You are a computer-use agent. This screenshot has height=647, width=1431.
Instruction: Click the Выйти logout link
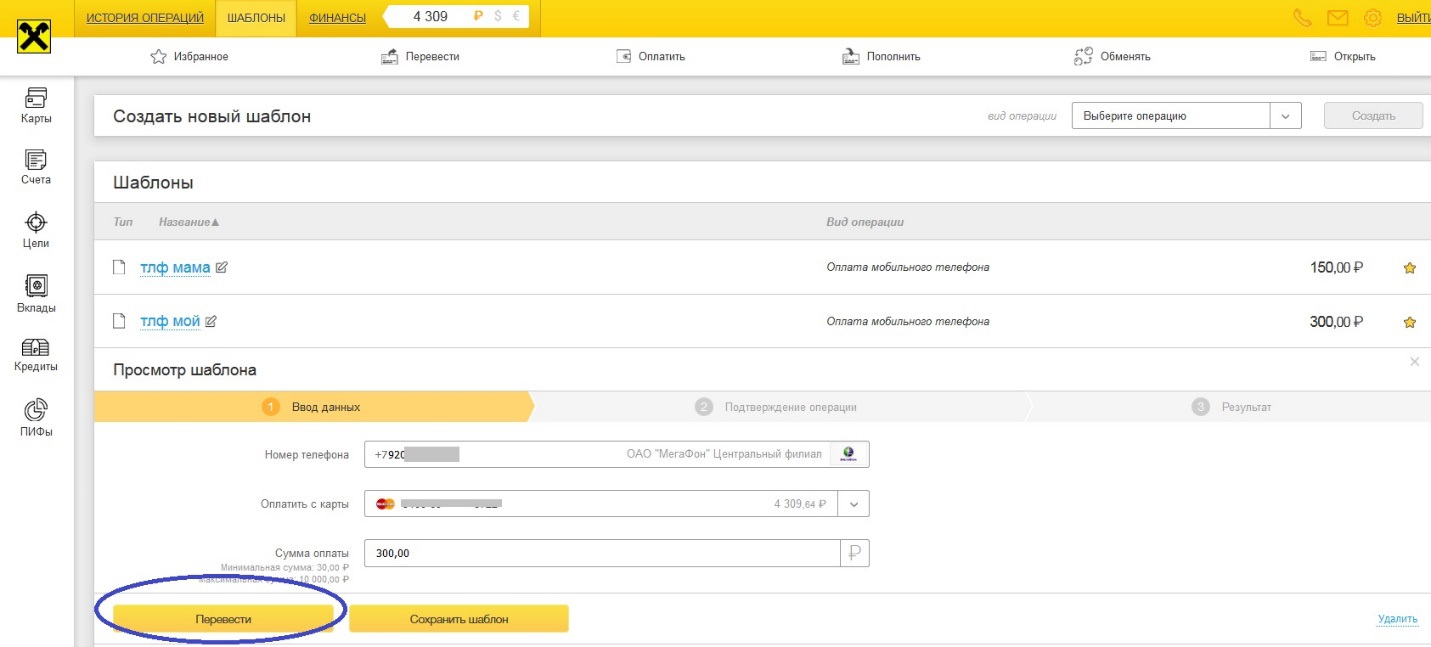pyautogui.click(x=1412, y=18)
